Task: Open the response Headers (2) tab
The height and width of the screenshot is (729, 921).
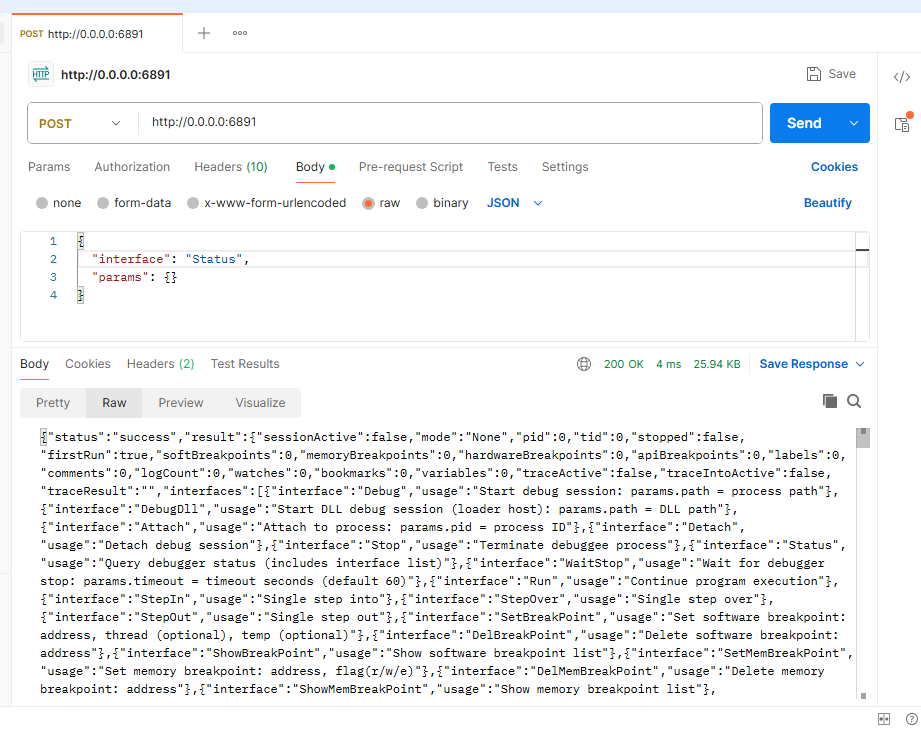Action: (x=160, y=364)
